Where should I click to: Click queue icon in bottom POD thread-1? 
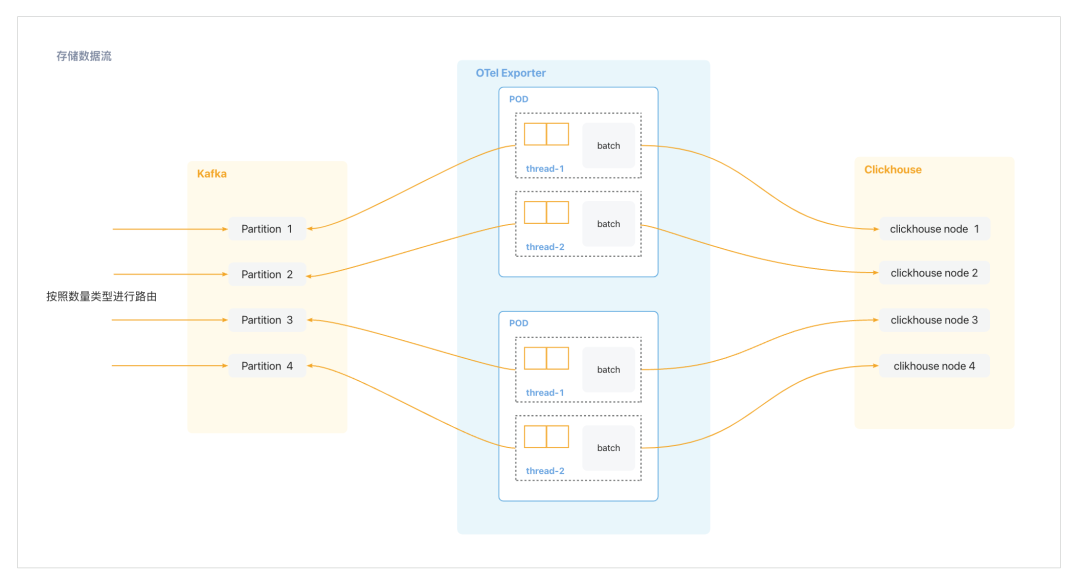(546, 358)
